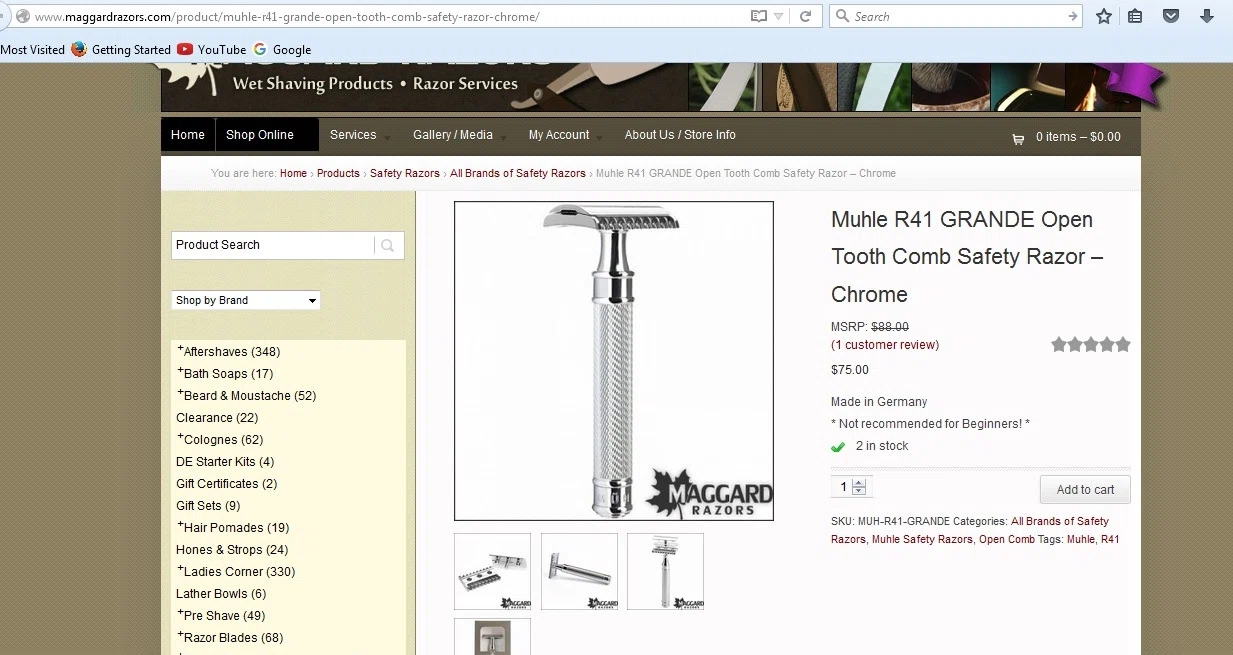Click the Home breadcrumb link
Viewport: 1233px width, 655px height.
293,173
